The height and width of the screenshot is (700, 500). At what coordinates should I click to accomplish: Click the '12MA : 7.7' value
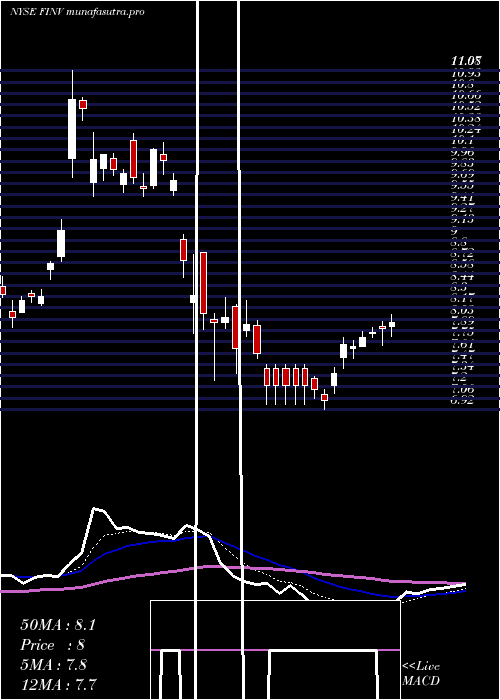58,684
